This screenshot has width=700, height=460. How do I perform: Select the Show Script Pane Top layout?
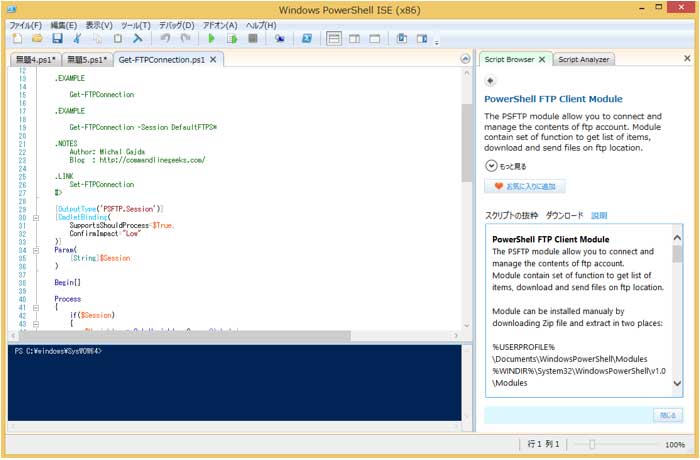334,38
